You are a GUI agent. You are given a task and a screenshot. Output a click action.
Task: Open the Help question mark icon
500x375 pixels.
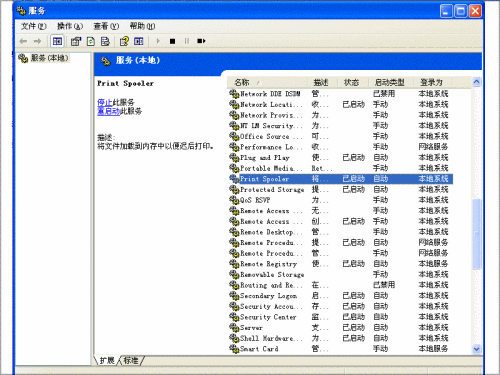click(x=124, y=41)
